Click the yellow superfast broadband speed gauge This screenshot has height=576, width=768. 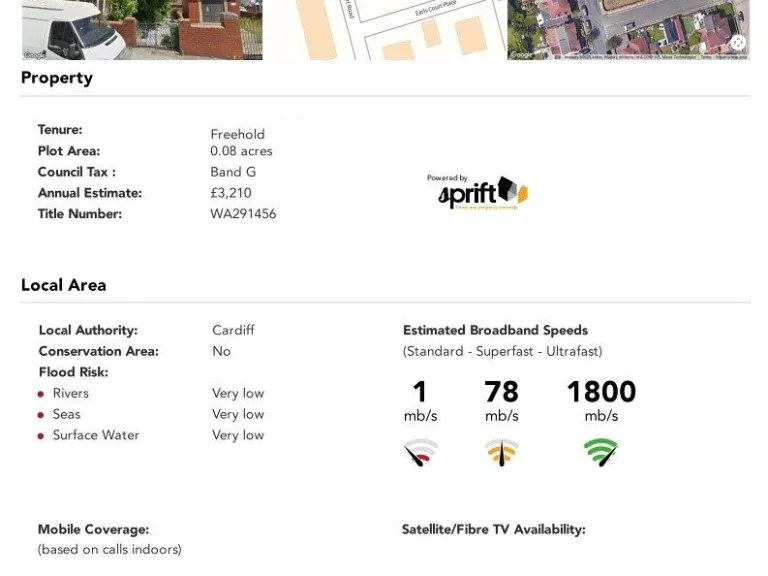[501, 452]
